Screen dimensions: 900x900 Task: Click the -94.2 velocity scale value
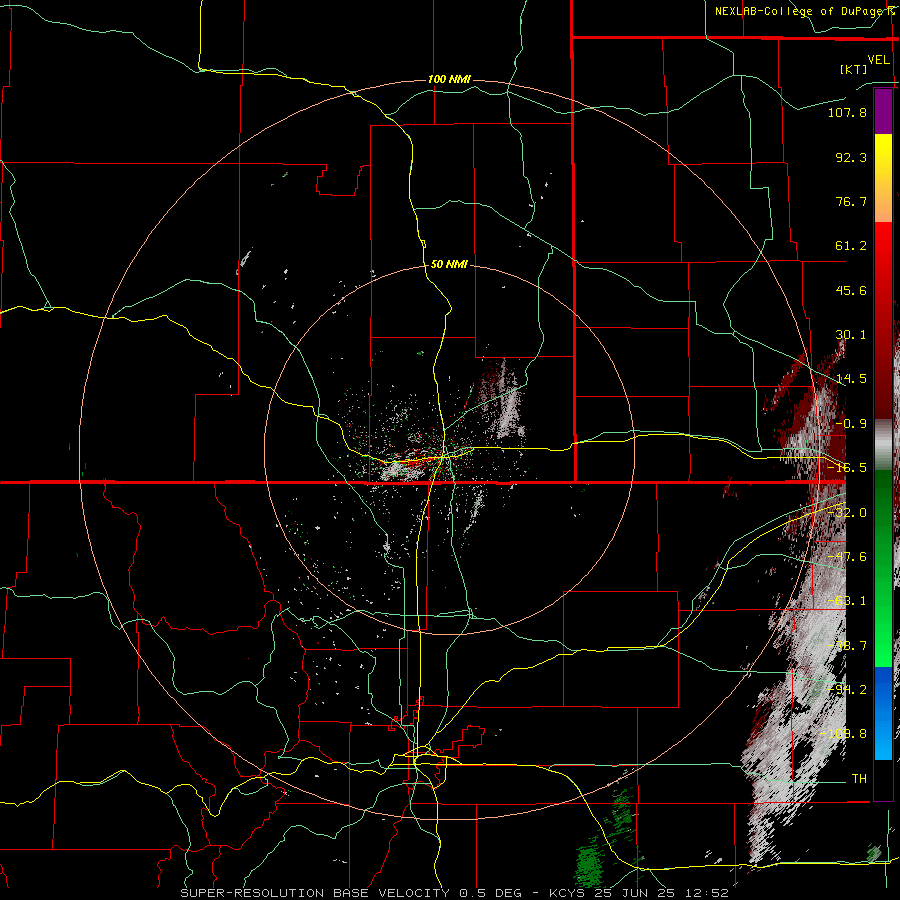click(847, 690)
